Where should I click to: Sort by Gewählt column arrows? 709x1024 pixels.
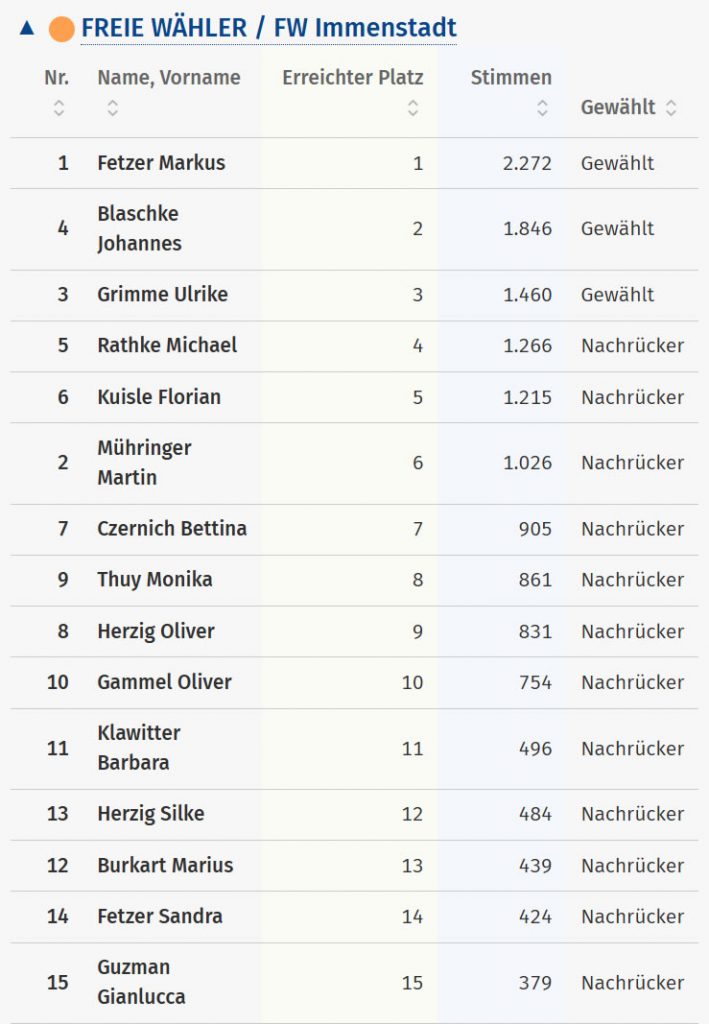pos(671,107)
